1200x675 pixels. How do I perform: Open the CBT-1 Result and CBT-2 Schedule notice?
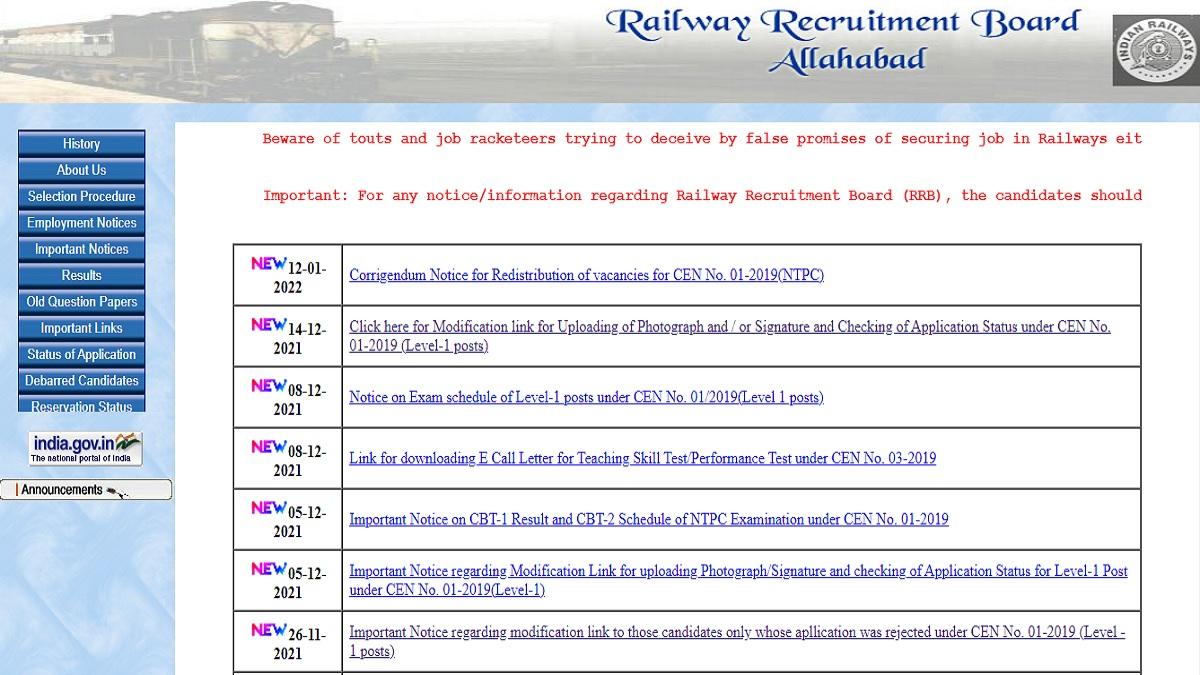click(x=648, y=519)
